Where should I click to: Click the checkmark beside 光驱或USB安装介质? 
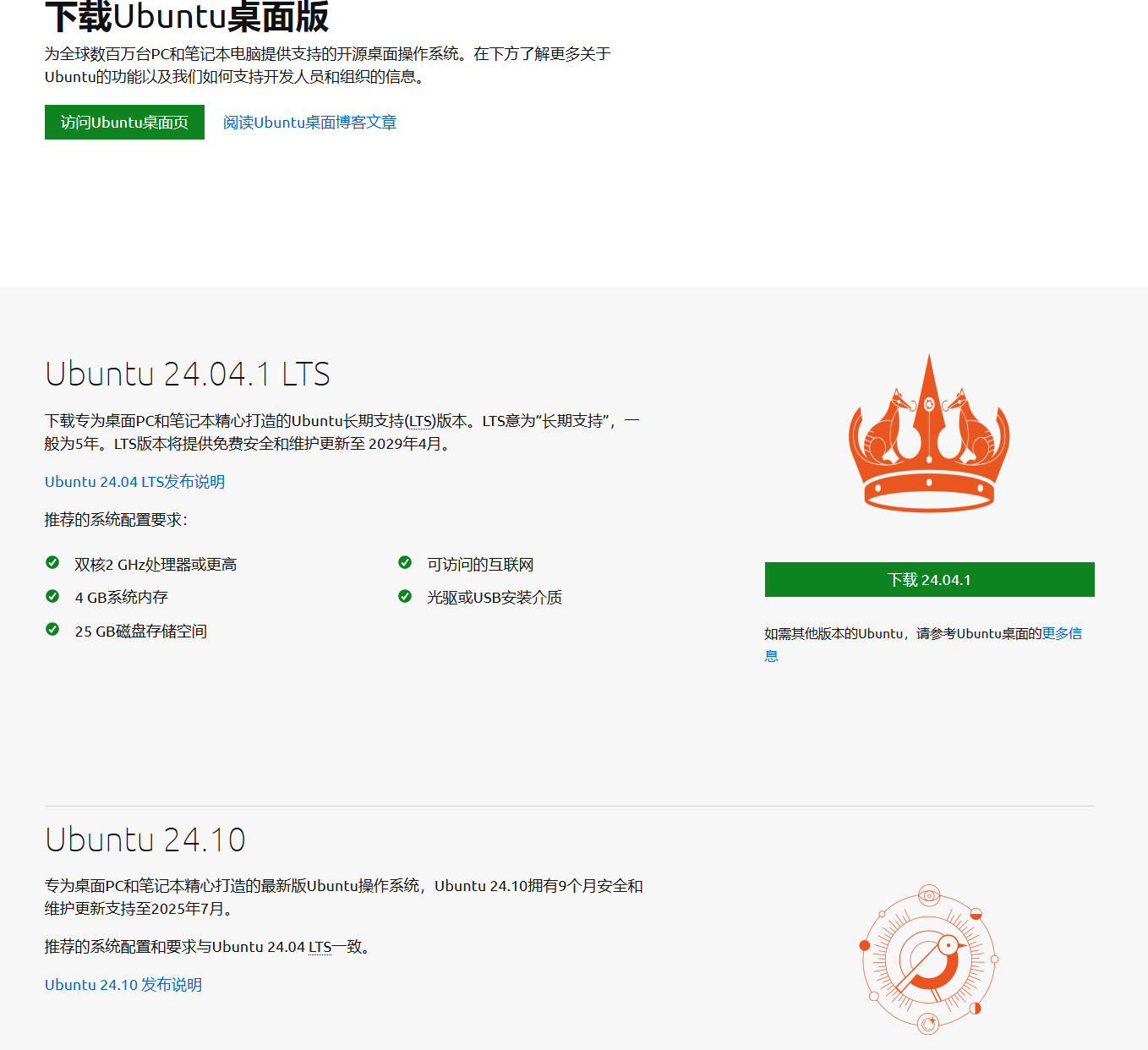point(405,597)
